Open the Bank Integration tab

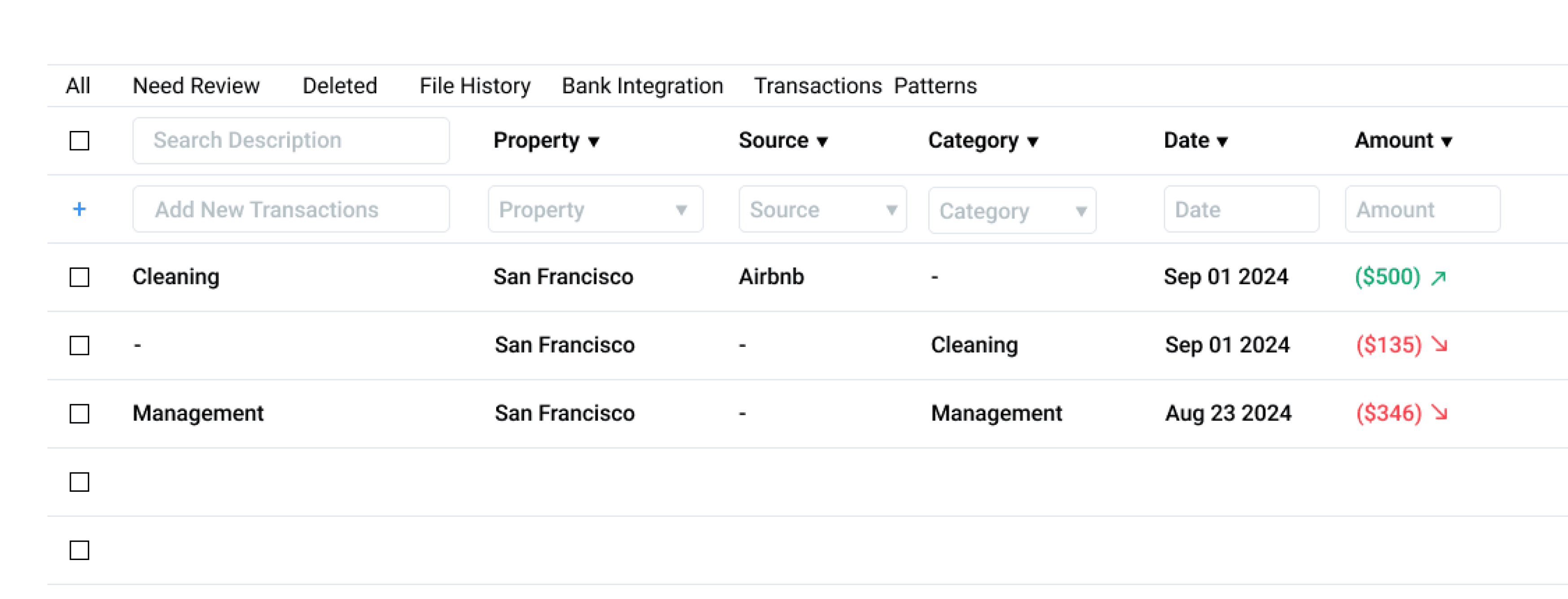pos(642,86)
